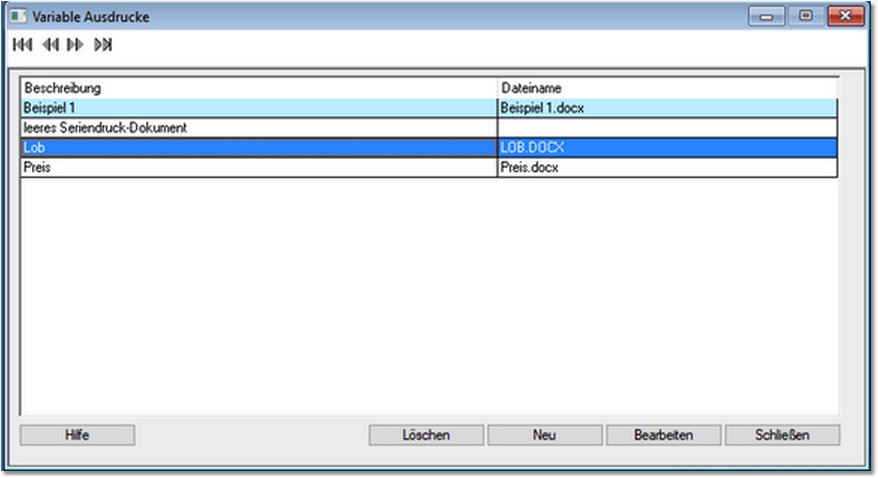
Task: Click the Variable Ausdrucke window icon
Action: click(x=18, y=17)
